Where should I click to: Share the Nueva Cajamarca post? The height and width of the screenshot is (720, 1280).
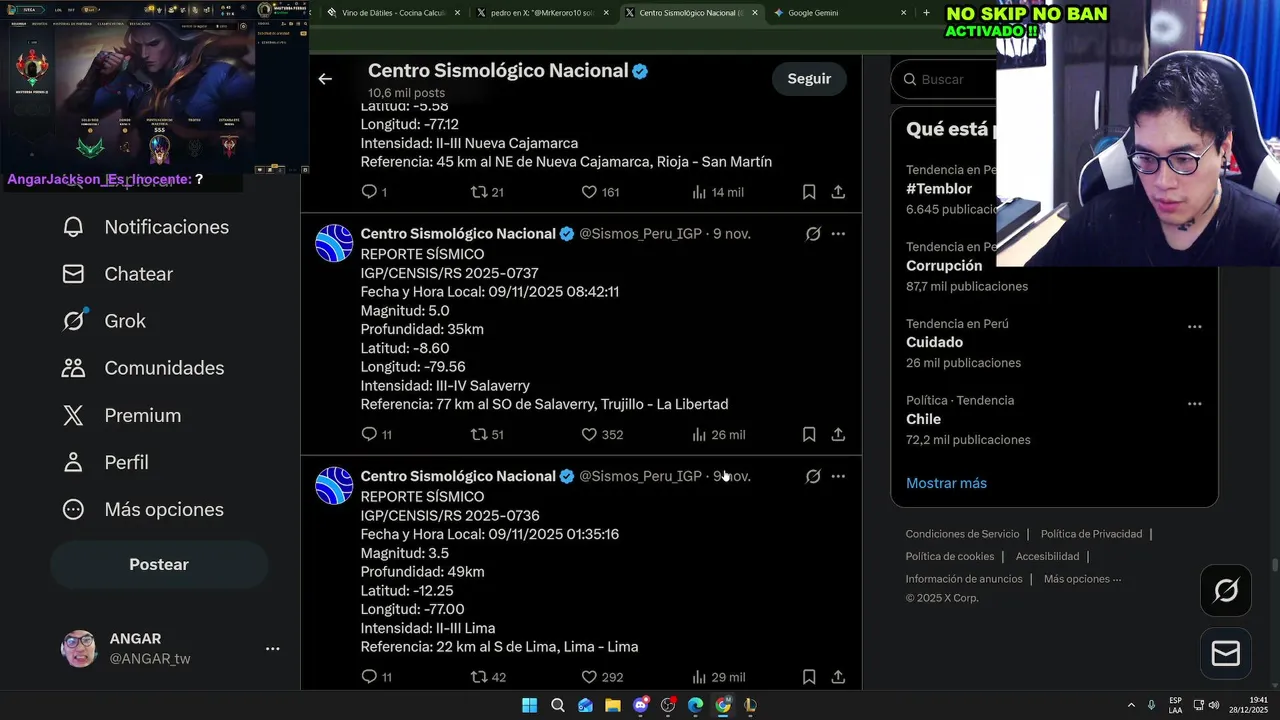tap(838, 192)
